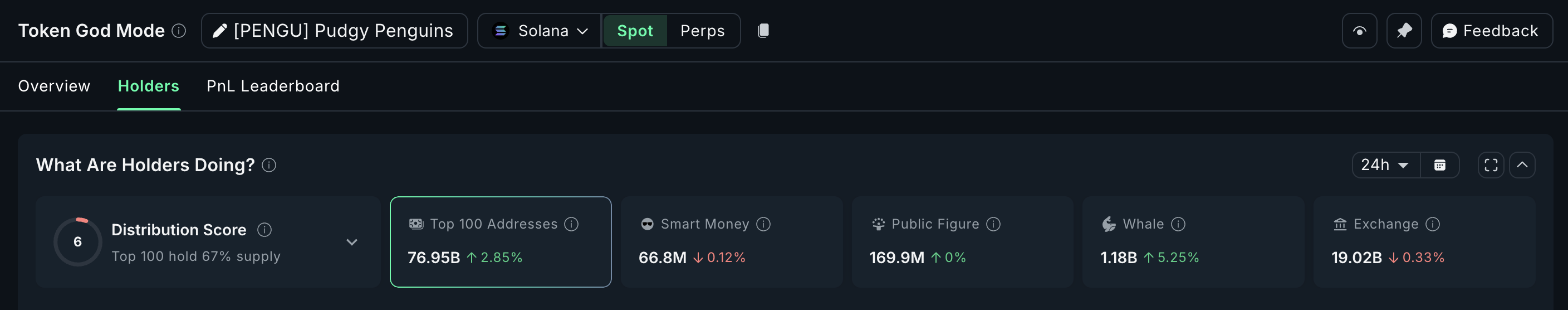Open the calendar date picker icon
The width and height of the screenshot is (1568, 310).
[x=1439, y=165]
